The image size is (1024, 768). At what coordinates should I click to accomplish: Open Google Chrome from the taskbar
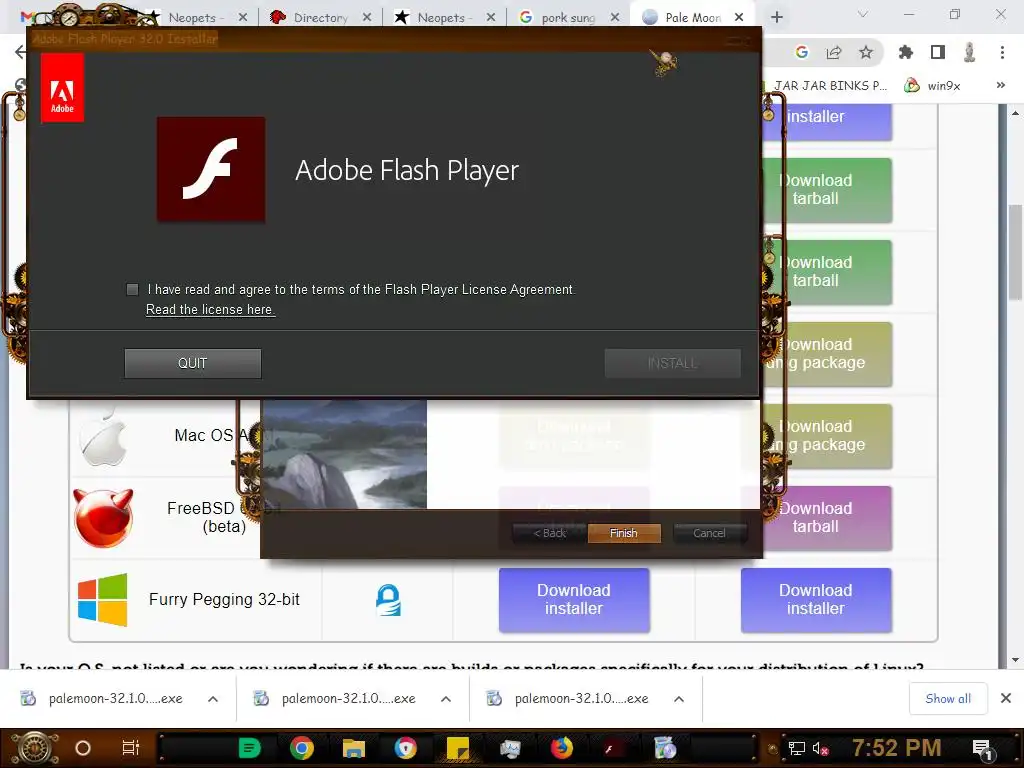[301, 748]
